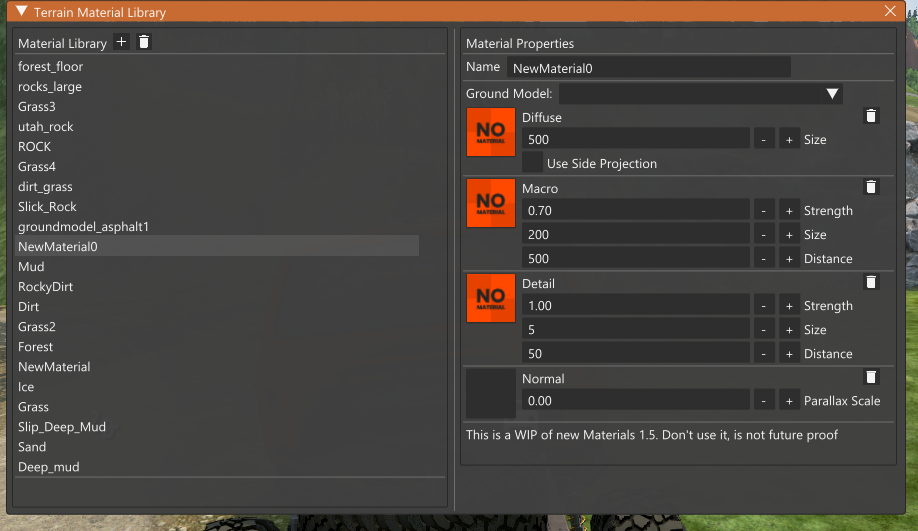Image resolution: width=918 pixels, height=531 pixels.
Task: Select NewMaterial0 in the material list
Action: (217, 246)
